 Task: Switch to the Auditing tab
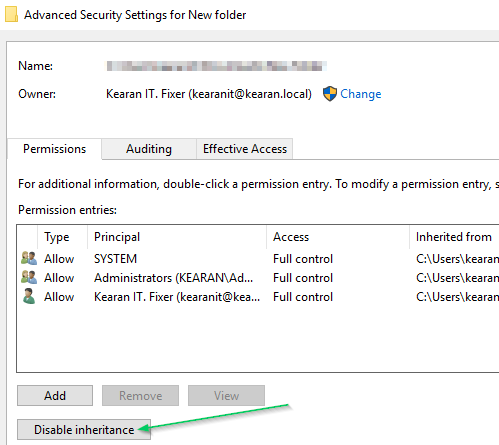149,149
